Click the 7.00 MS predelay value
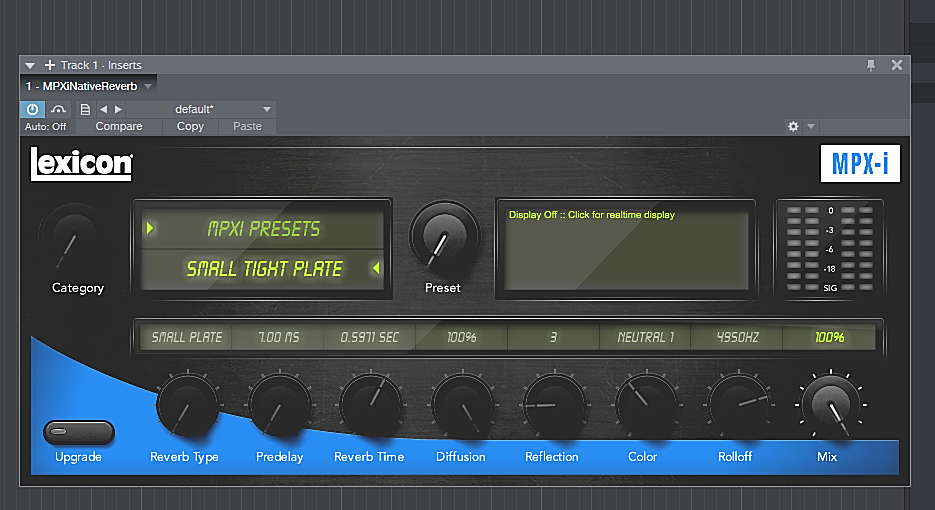935x510 pixels. pos(278,338)
